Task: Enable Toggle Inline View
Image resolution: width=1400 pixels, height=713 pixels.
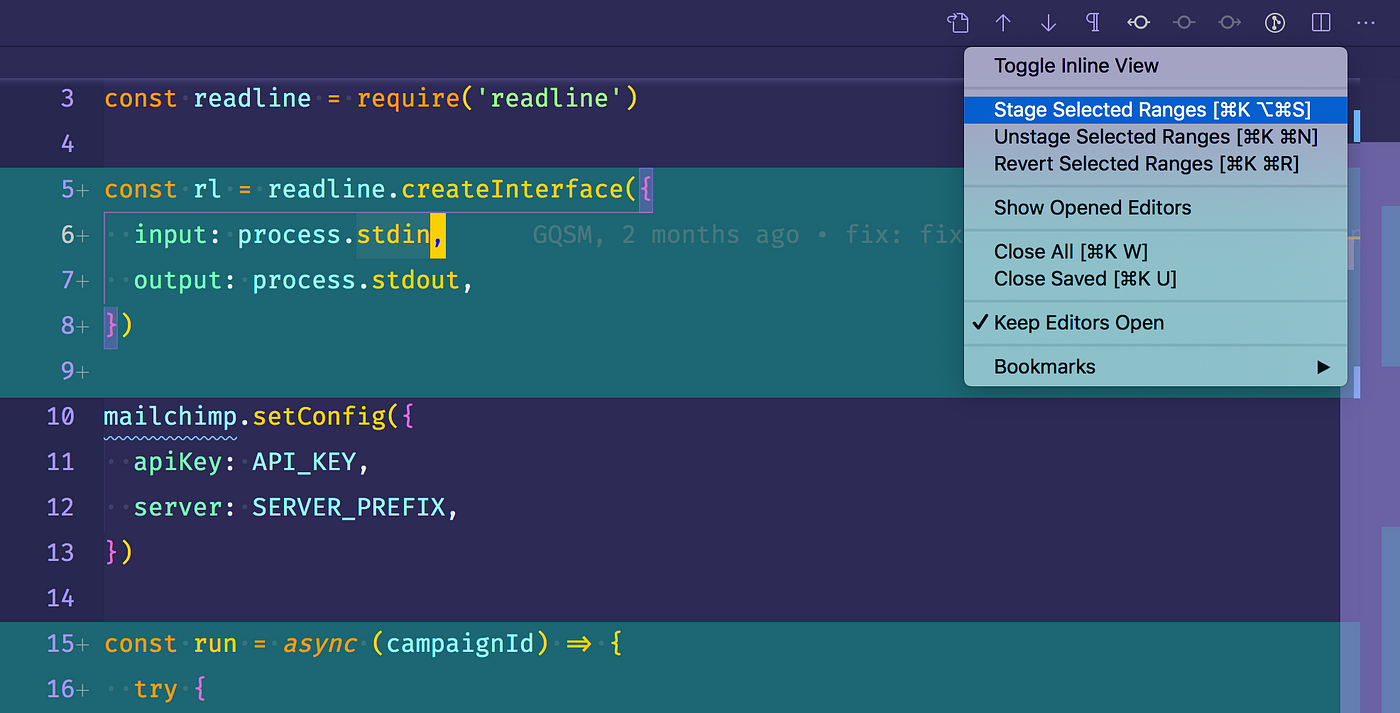Action: (x=1074, y=65)
